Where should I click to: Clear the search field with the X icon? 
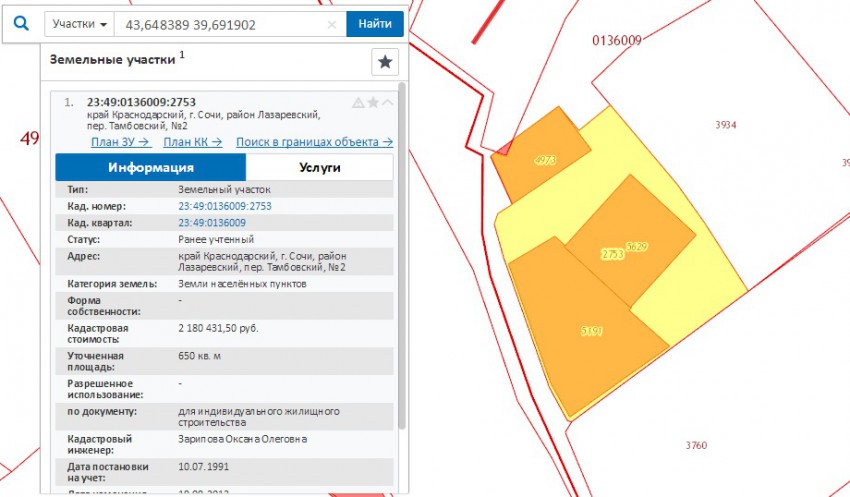tap(332, 25)
